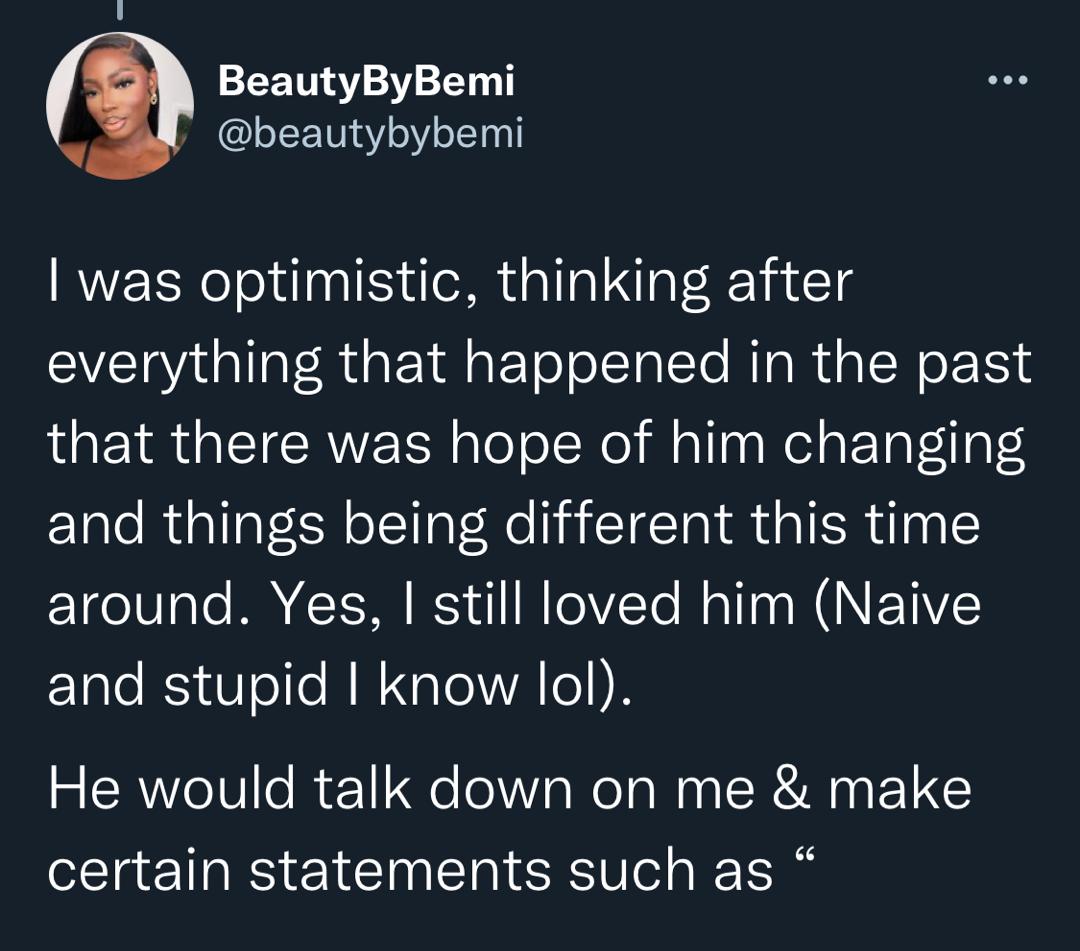This screenshot has height=951, width=1080.
Task: Open the @beautybybemi handle link
Action: 371,132
